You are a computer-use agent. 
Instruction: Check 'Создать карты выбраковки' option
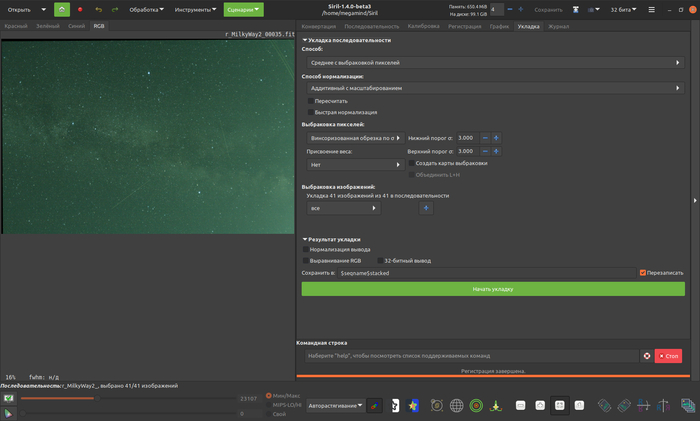(411, 163)
